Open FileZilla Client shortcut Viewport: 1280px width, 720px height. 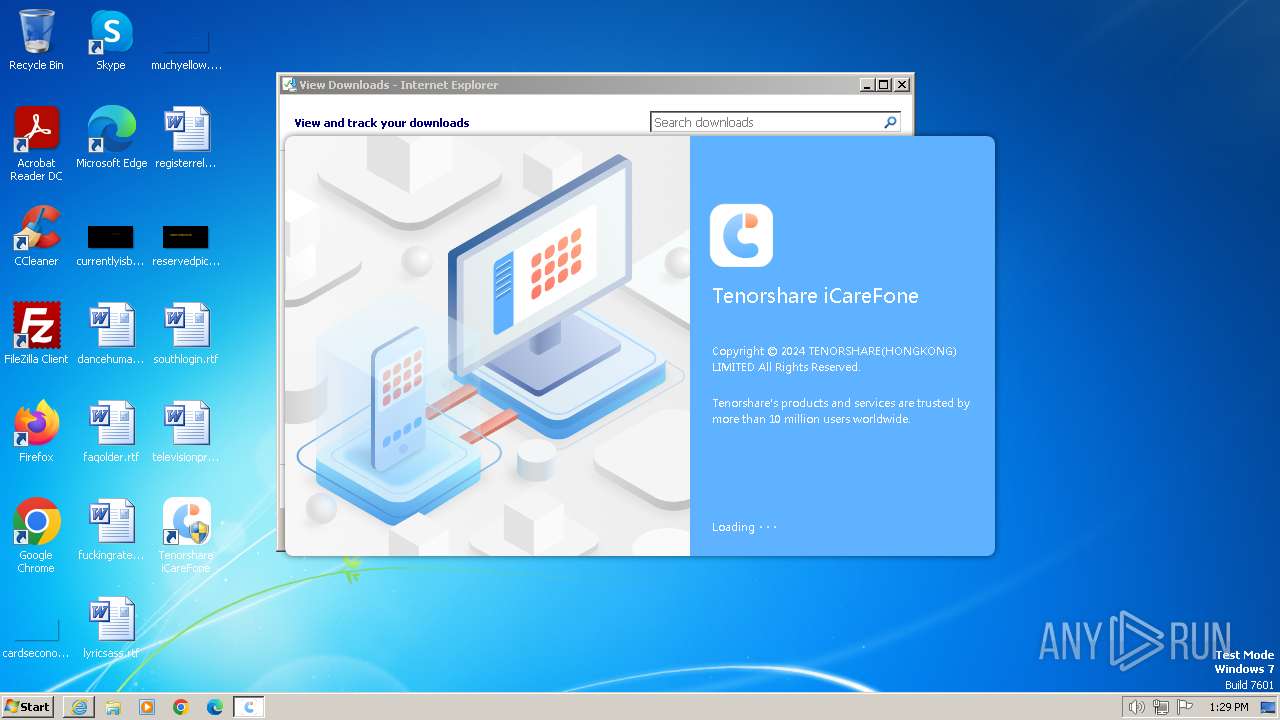(x=36, y=334)
